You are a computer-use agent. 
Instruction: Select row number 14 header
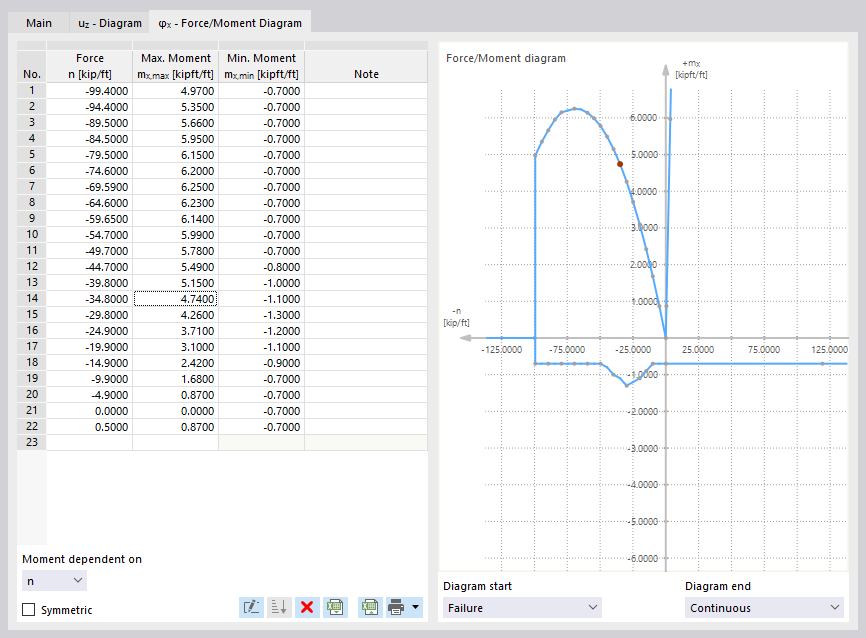click(x=32, y=299)
